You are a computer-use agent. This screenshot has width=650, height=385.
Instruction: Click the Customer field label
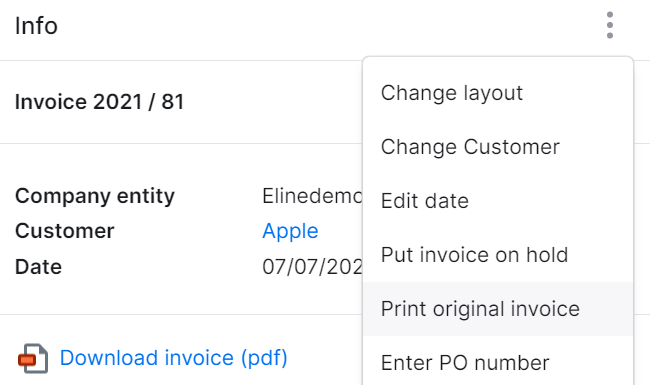point(65,231)
